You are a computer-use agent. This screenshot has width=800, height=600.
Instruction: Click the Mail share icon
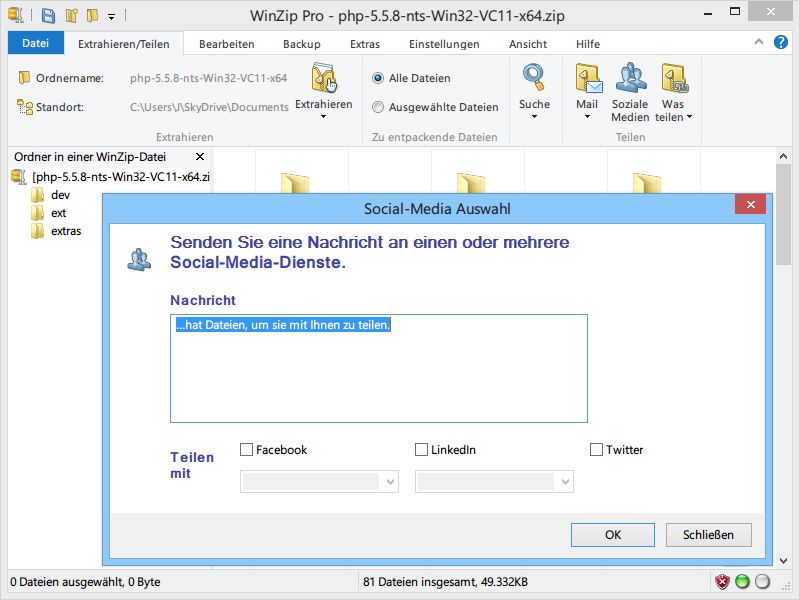[x=588, y=78]
